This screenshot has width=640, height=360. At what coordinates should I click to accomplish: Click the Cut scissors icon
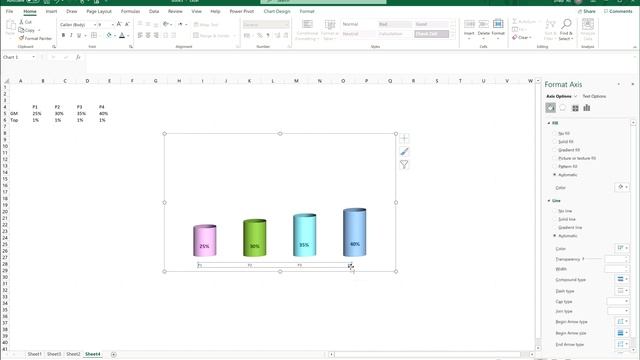coord(22,22)
